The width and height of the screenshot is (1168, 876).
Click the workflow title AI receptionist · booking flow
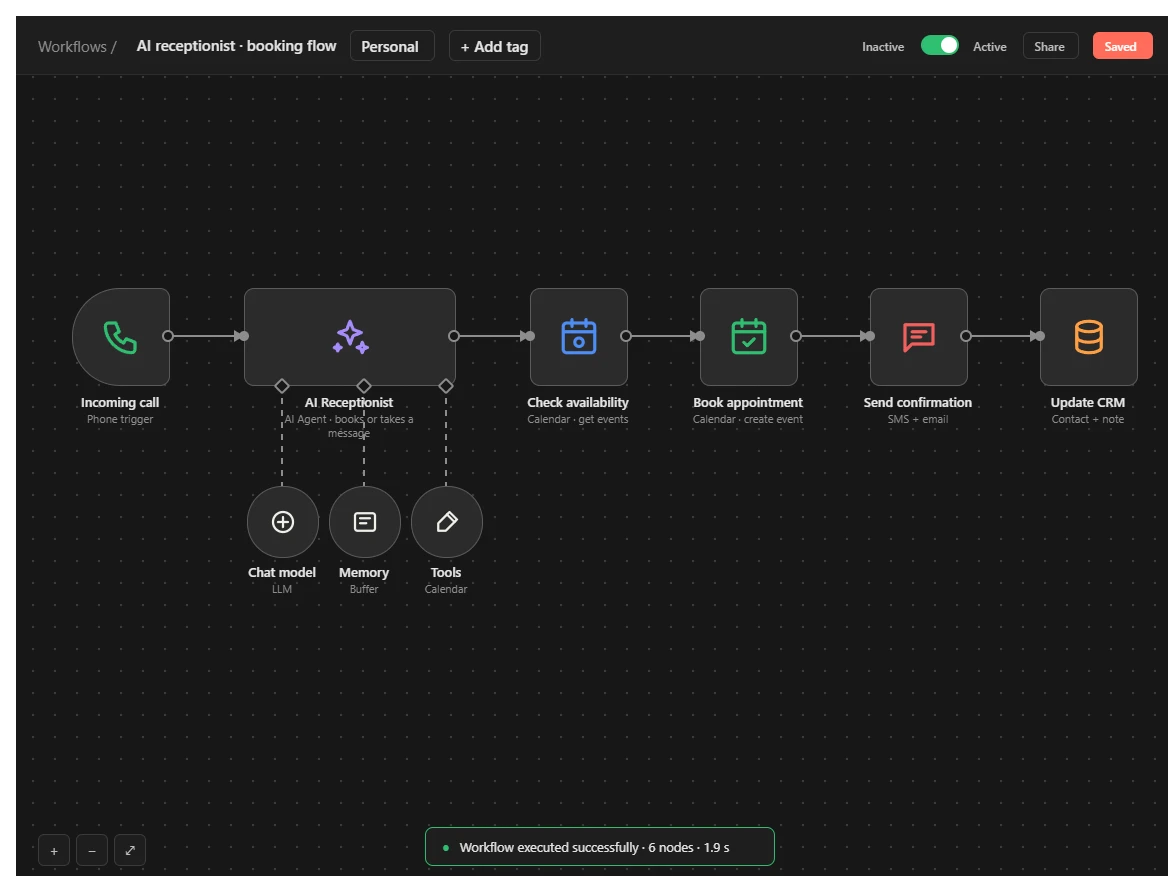tap(236, 46)
